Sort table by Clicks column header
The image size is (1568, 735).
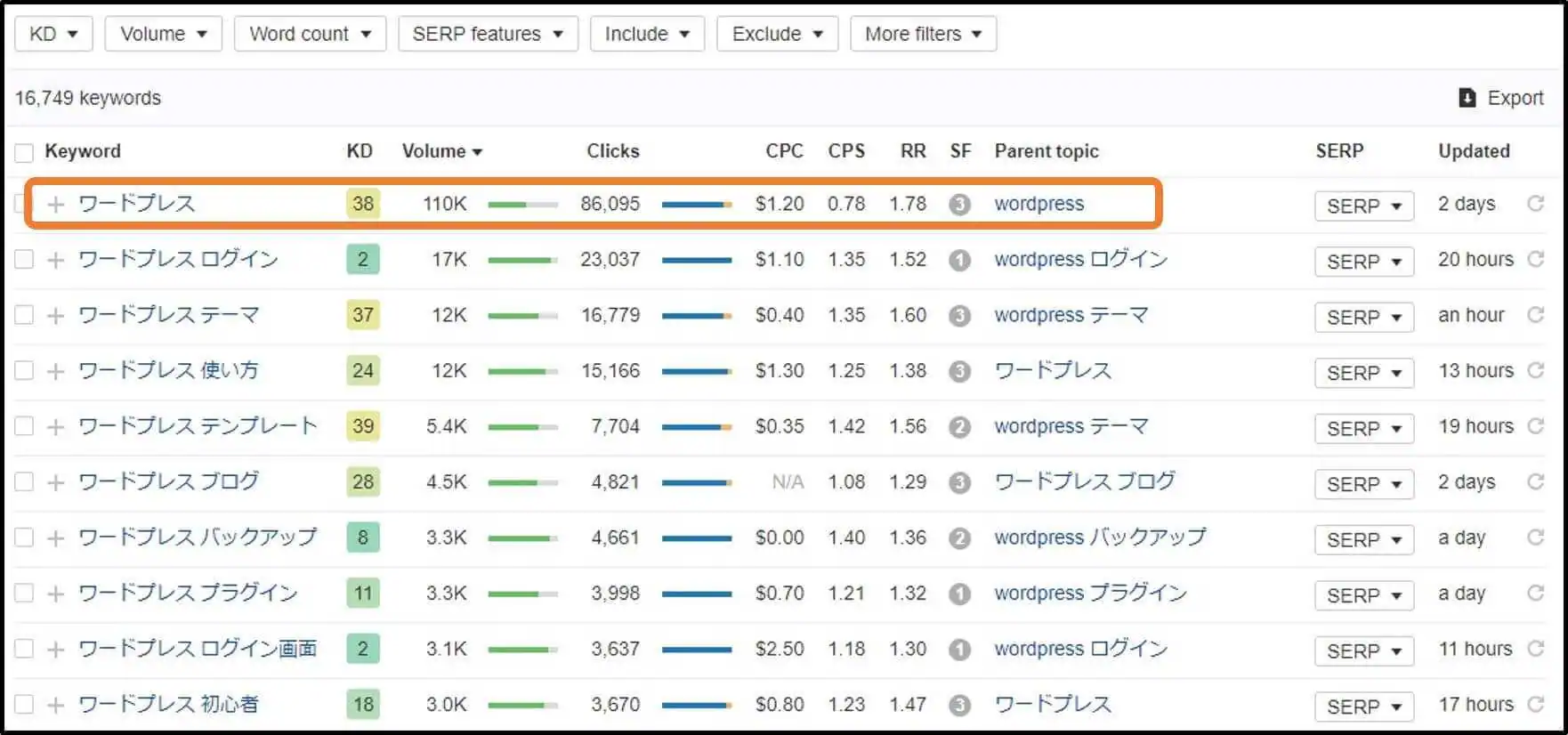[613, 151]
